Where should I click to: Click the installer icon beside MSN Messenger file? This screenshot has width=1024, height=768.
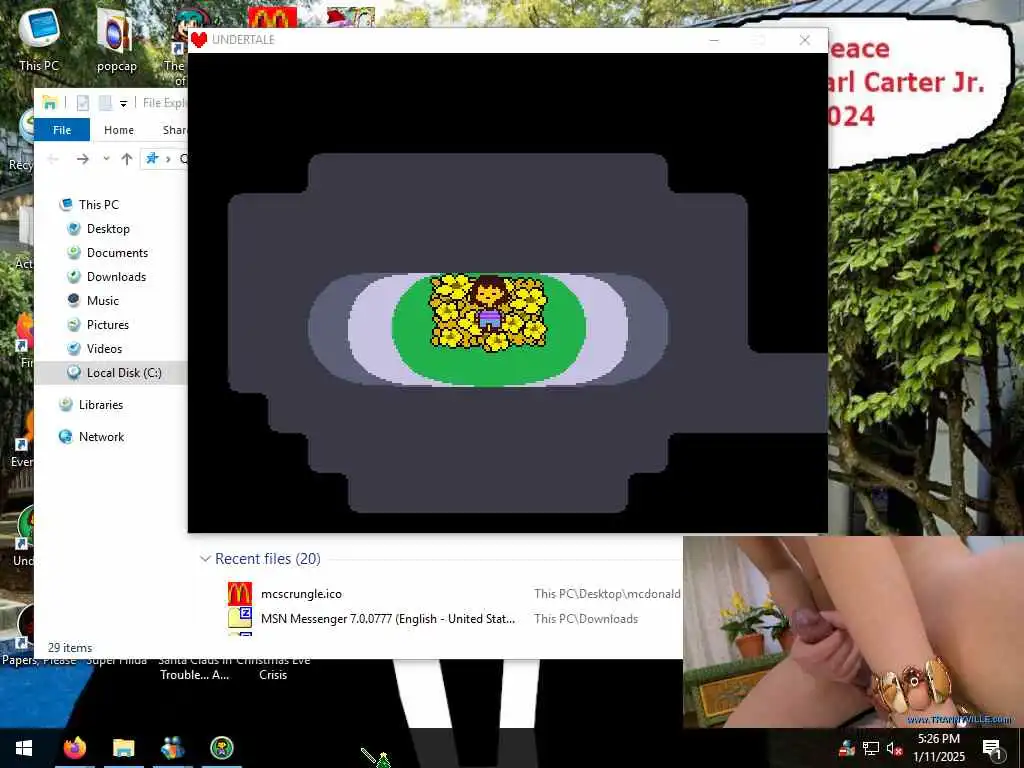[240, 618]
